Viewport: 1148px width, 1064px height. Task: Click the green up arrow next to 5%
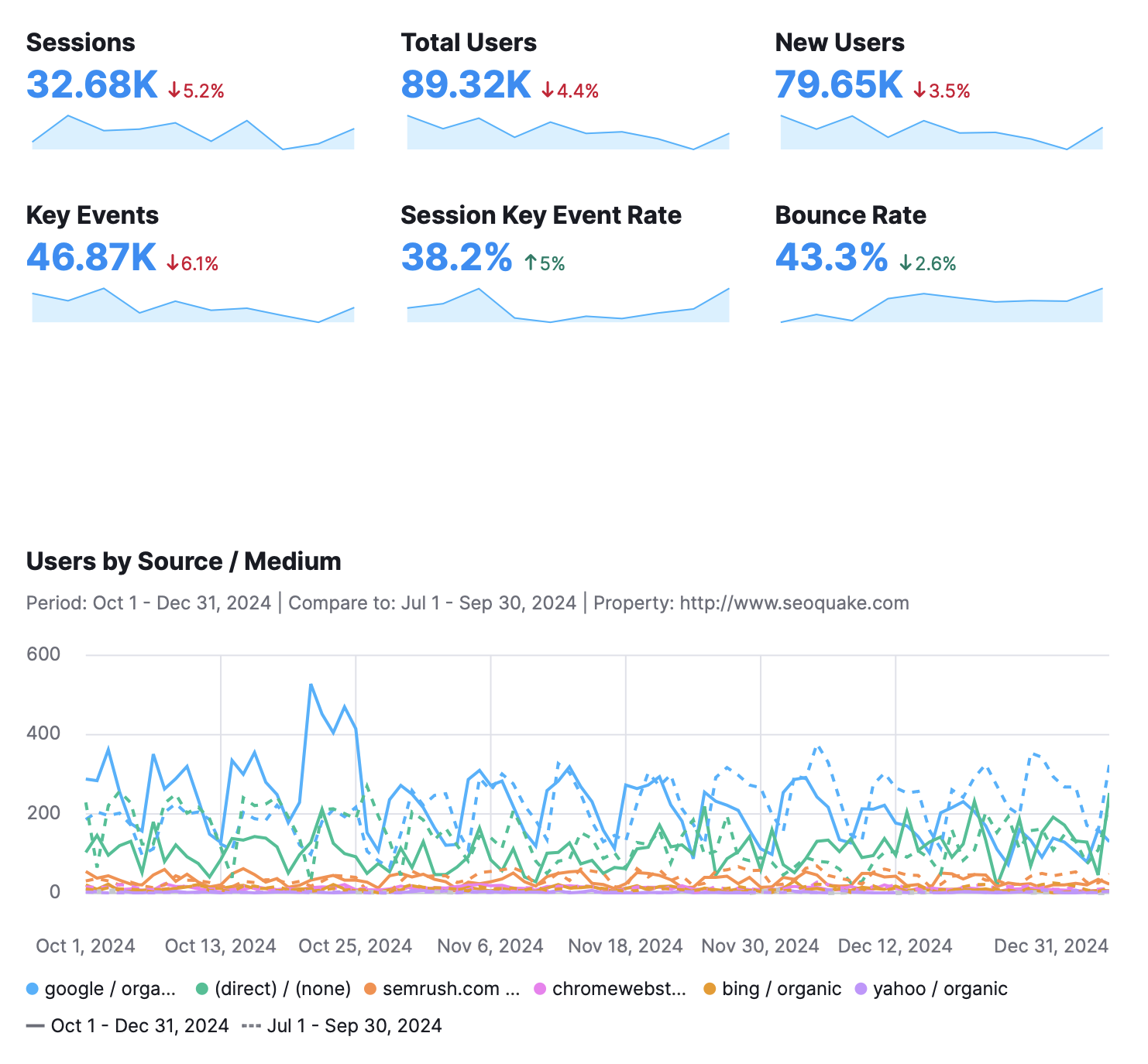tap(531, 263)
